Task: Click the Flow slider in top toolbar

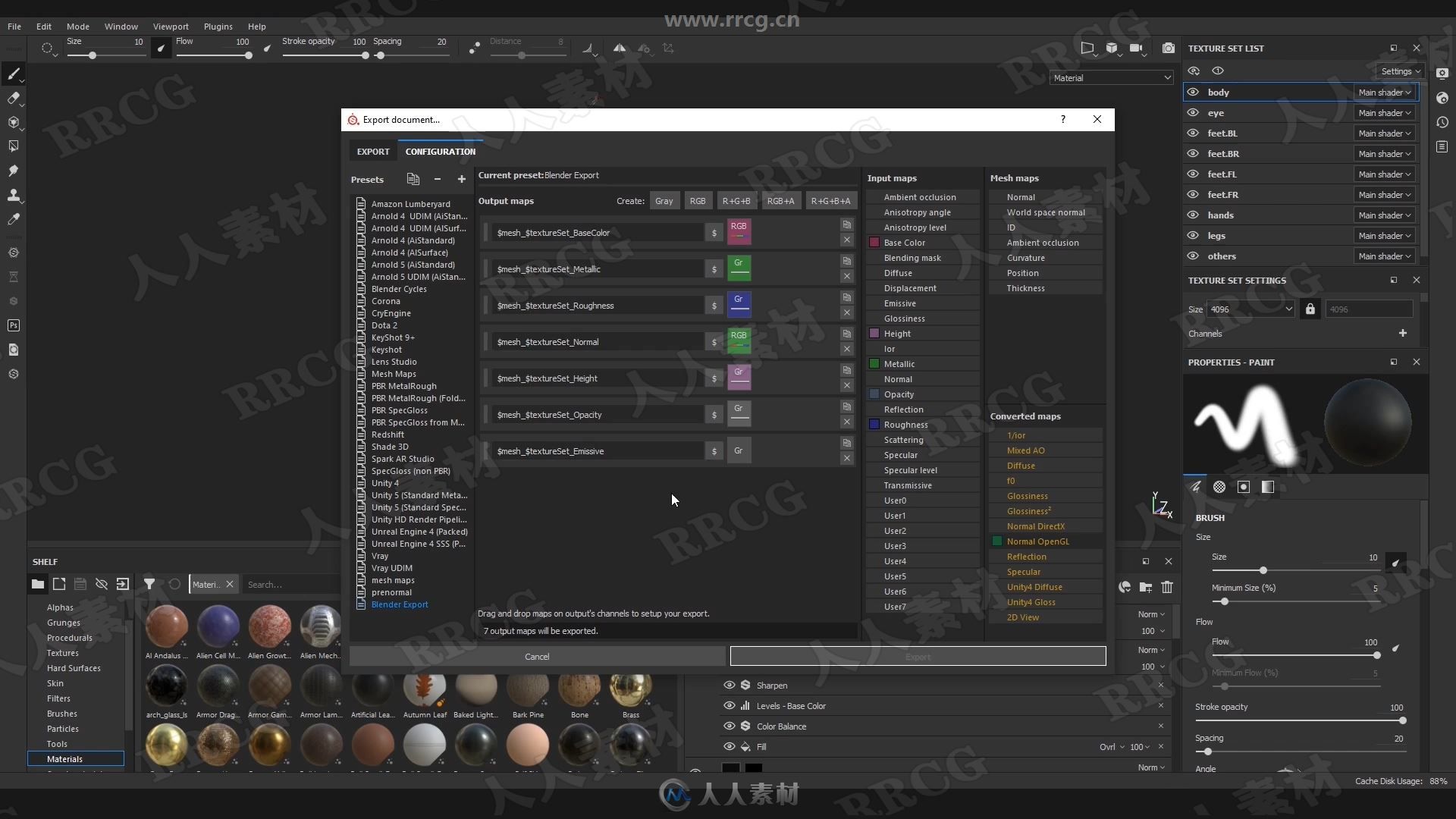Action: (214, 55)
